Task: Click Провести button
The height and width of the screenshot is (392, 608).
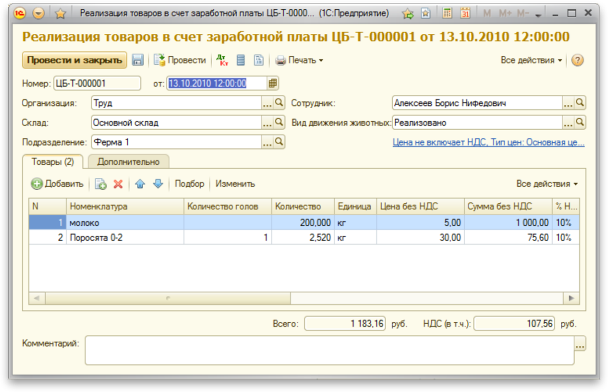Action: [x=180, y=60]
